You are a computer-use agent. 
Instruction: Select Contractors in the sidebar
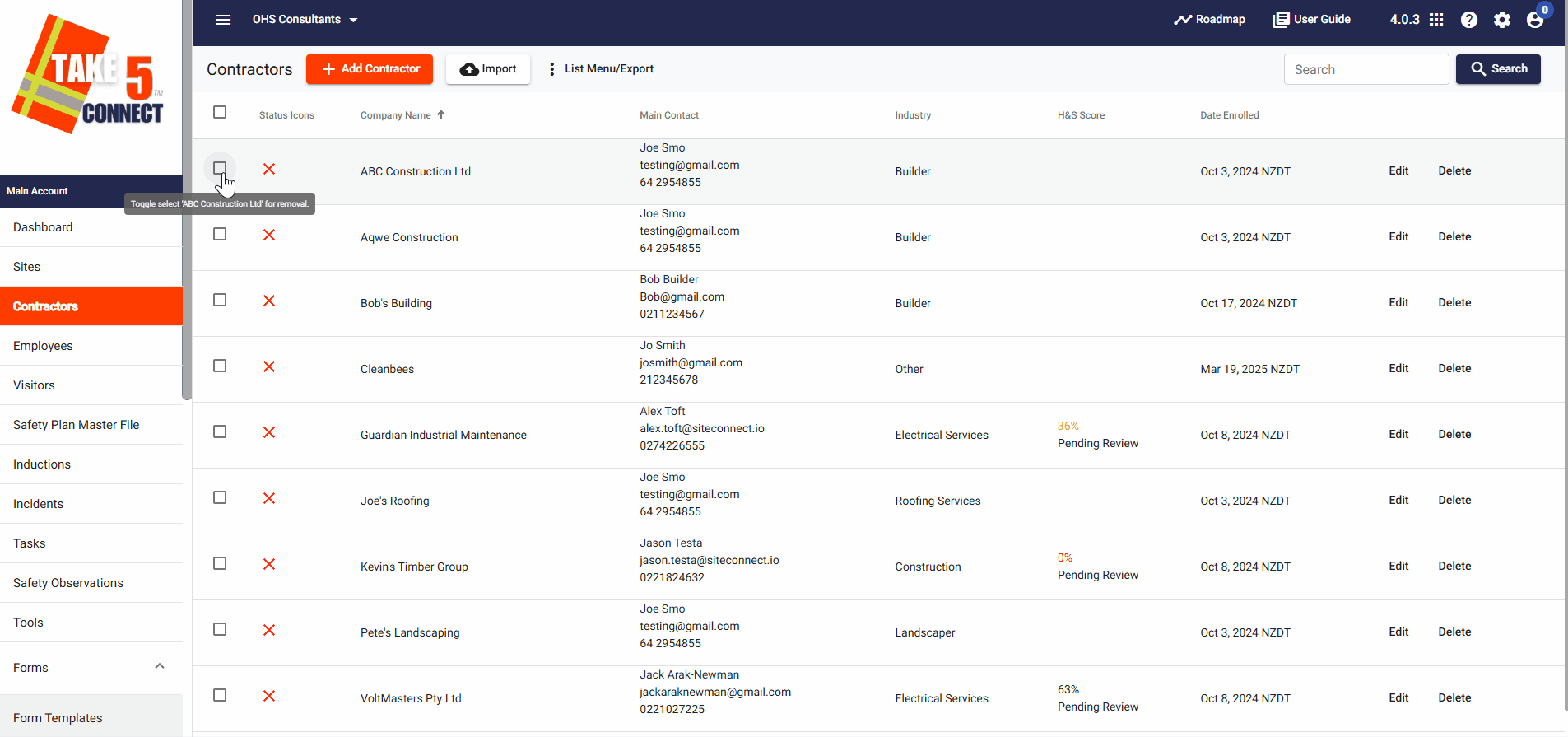point(91,306)
